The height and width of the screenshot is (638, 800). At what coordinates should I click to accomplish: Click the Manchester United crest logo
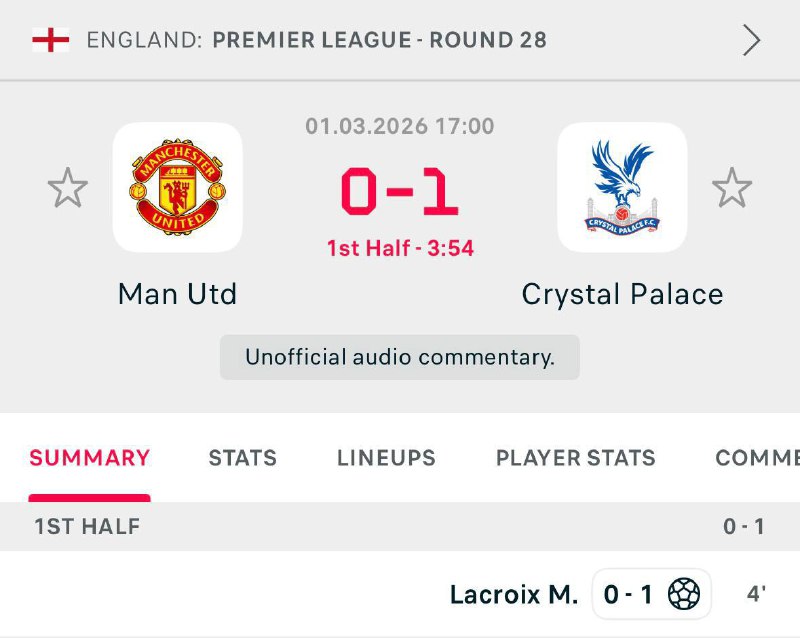point(178,187)
